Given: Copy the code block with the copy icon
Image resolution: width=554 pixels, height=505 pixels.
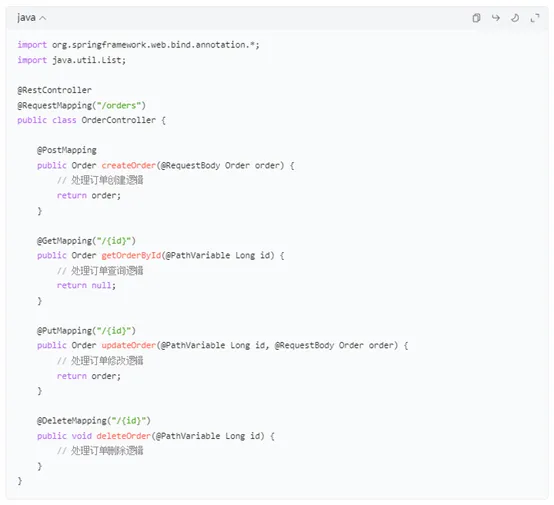Looking at the screenshot, I should tap(476, 18).
